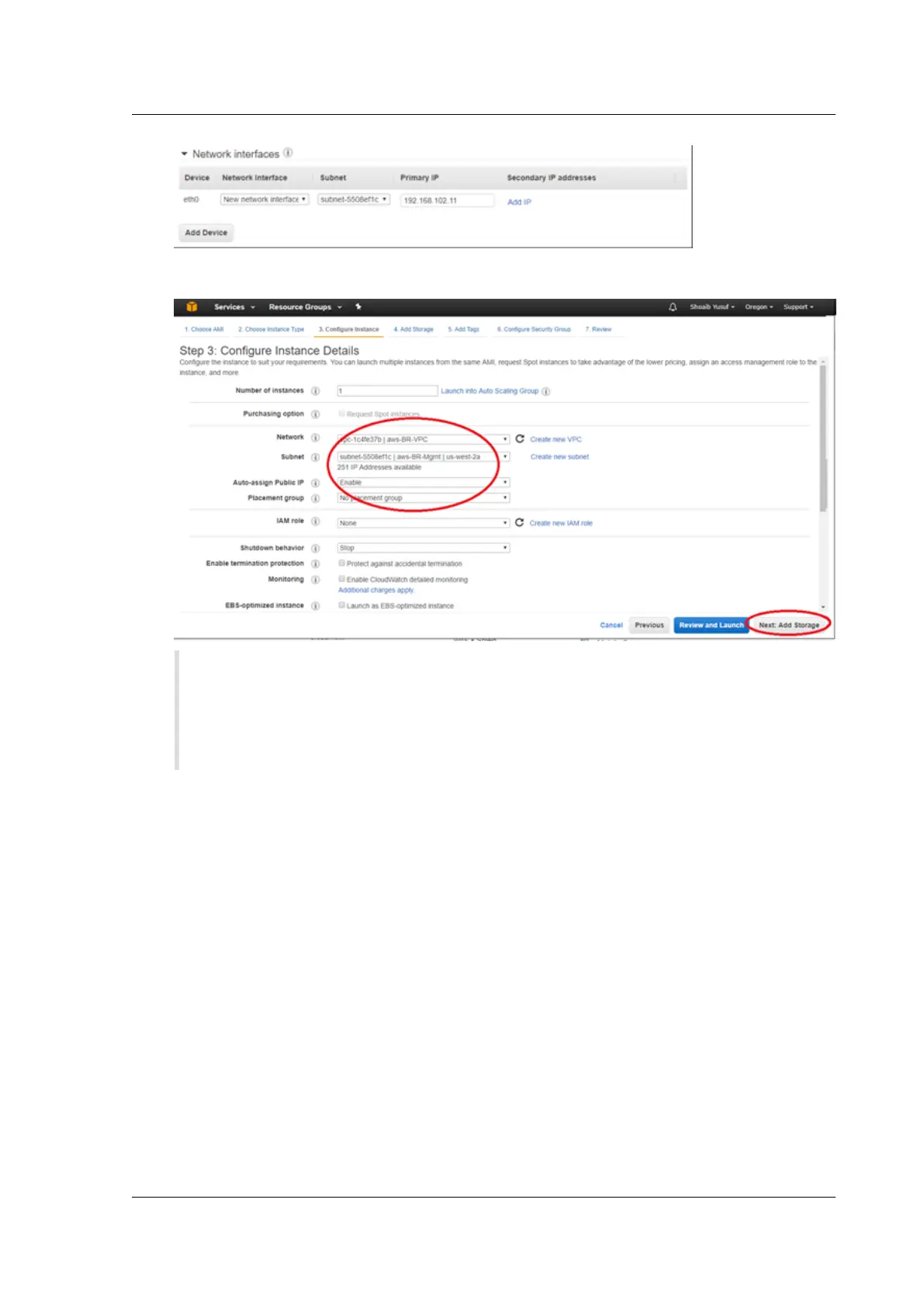Click info icon beside Subnet label
The image size is (924, 1307).
(x=316, y=457)
